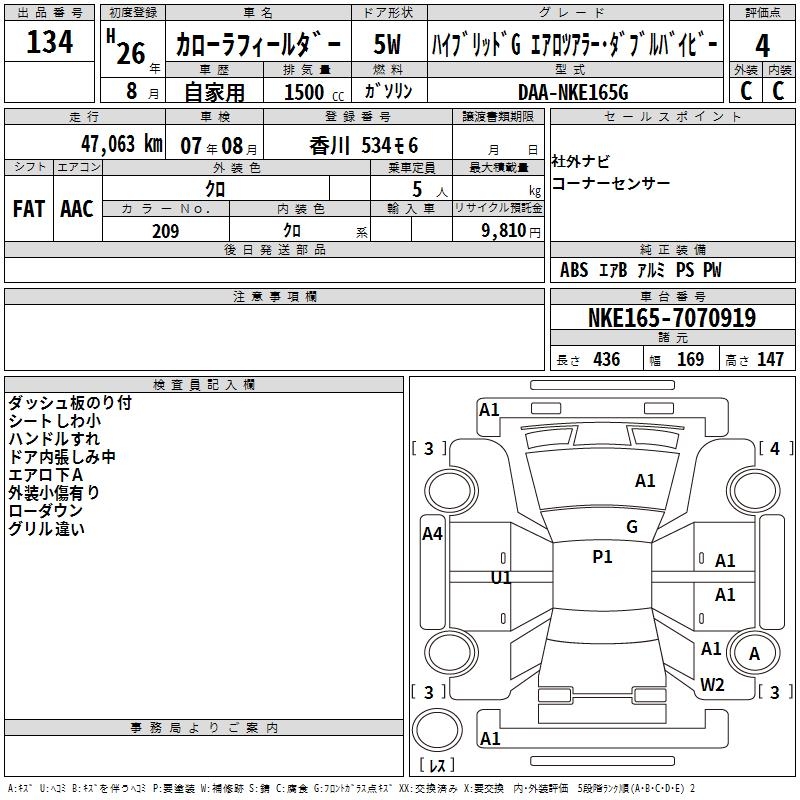Screen dimensions: 800x800
Task: Click the inspection date 07年08月
Action: click(x=219, y=146)
